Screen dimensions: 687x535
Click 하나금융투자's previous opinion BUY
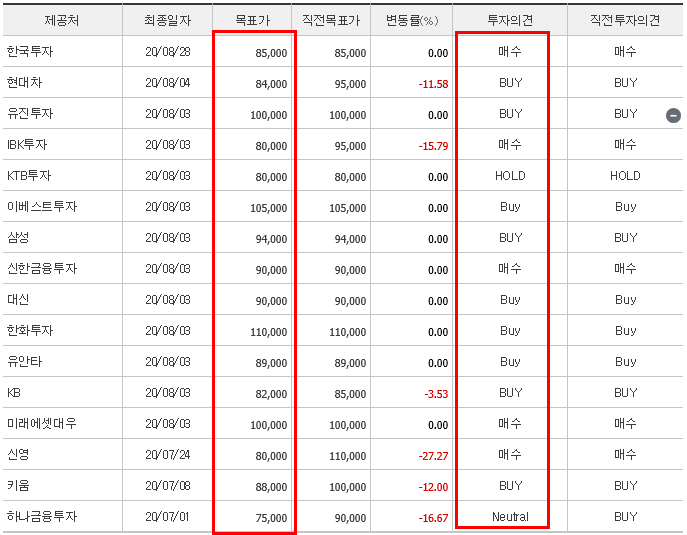[x=625, y=517]
